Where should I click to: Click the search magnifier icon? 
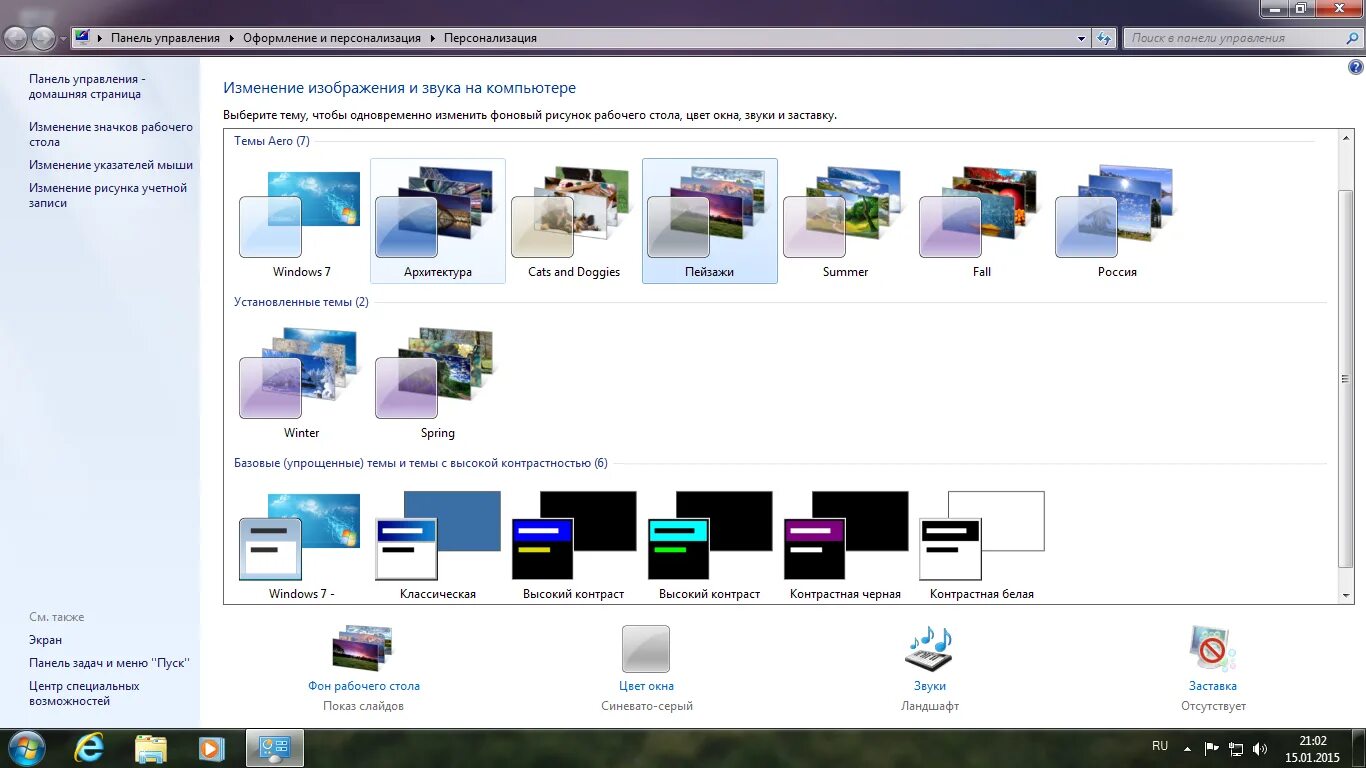tap(1352, 38)
